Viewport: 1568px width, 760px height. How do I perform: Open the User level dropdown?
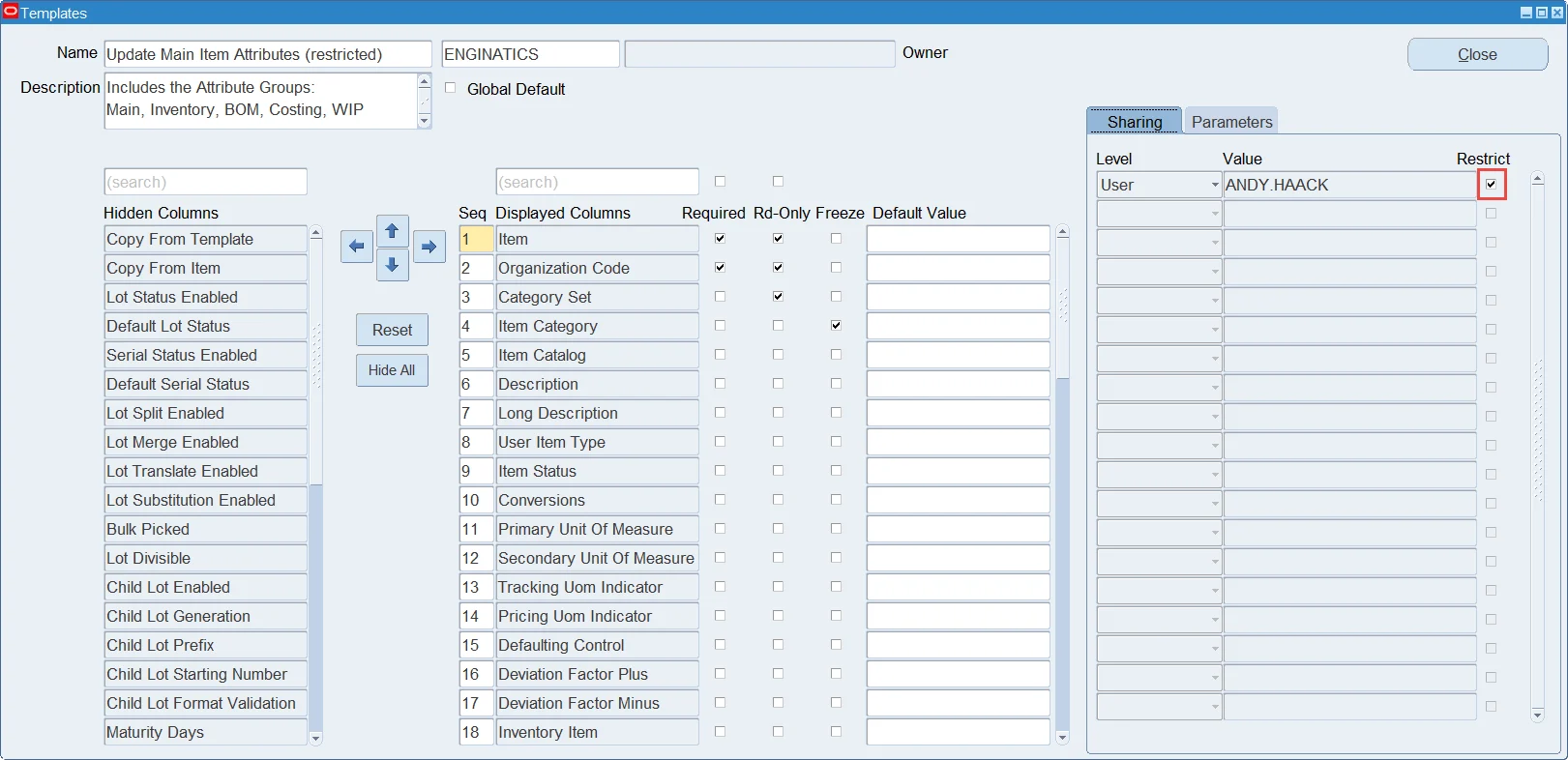tap(1215, 185)
